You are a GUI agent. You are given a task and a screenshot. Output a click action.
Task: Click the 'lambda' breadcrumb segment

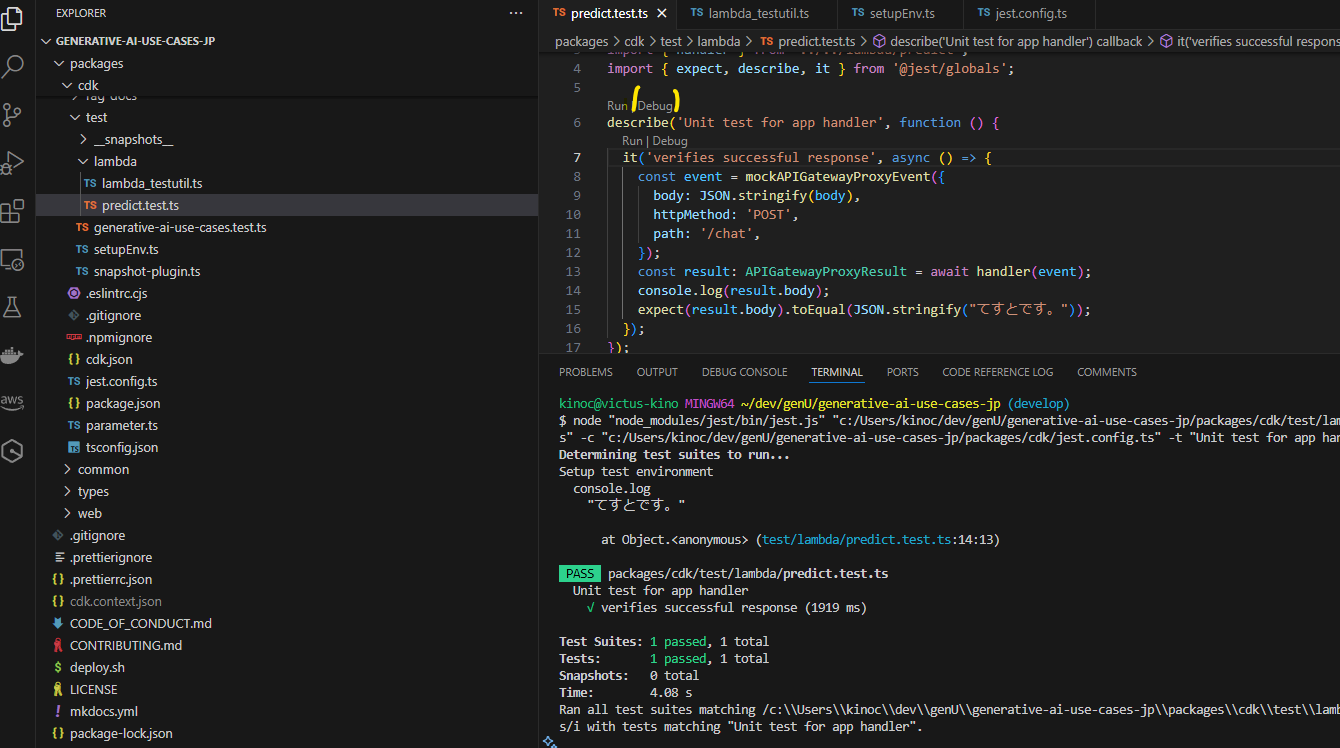(718, 41)
